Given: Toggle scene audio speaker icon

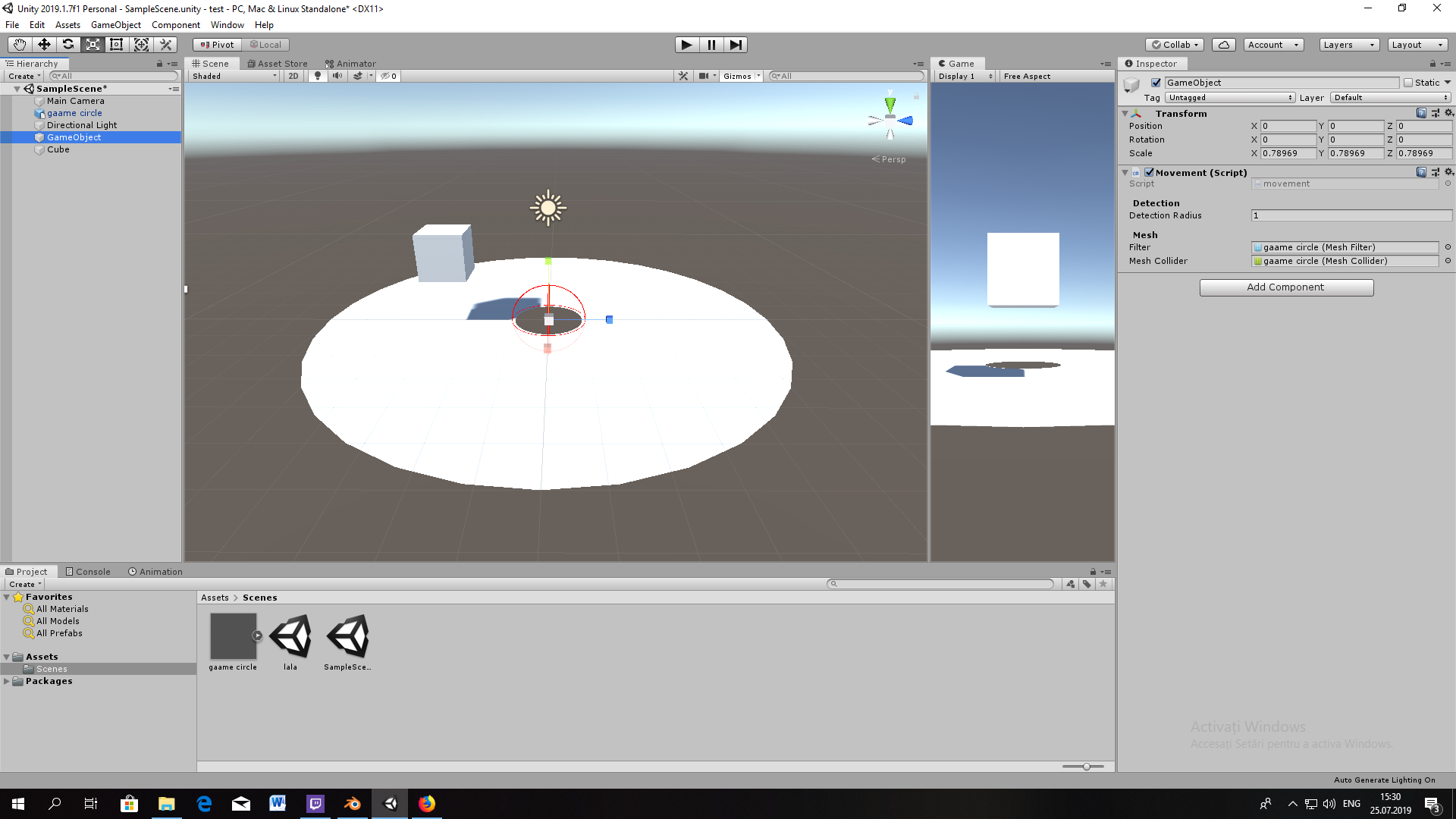Looking at the screenshot, I should pyautogui.click(x=337, y=76).
